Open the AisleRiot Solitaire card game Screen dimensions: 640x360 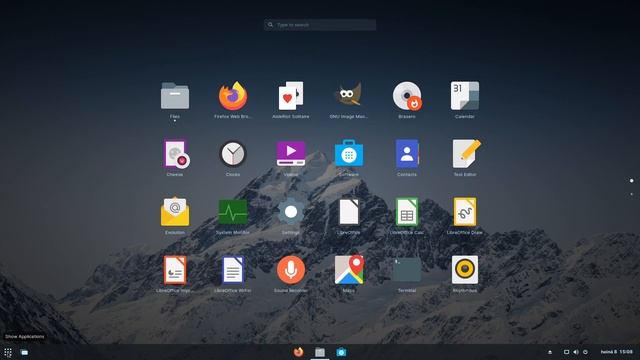(291, 96)
